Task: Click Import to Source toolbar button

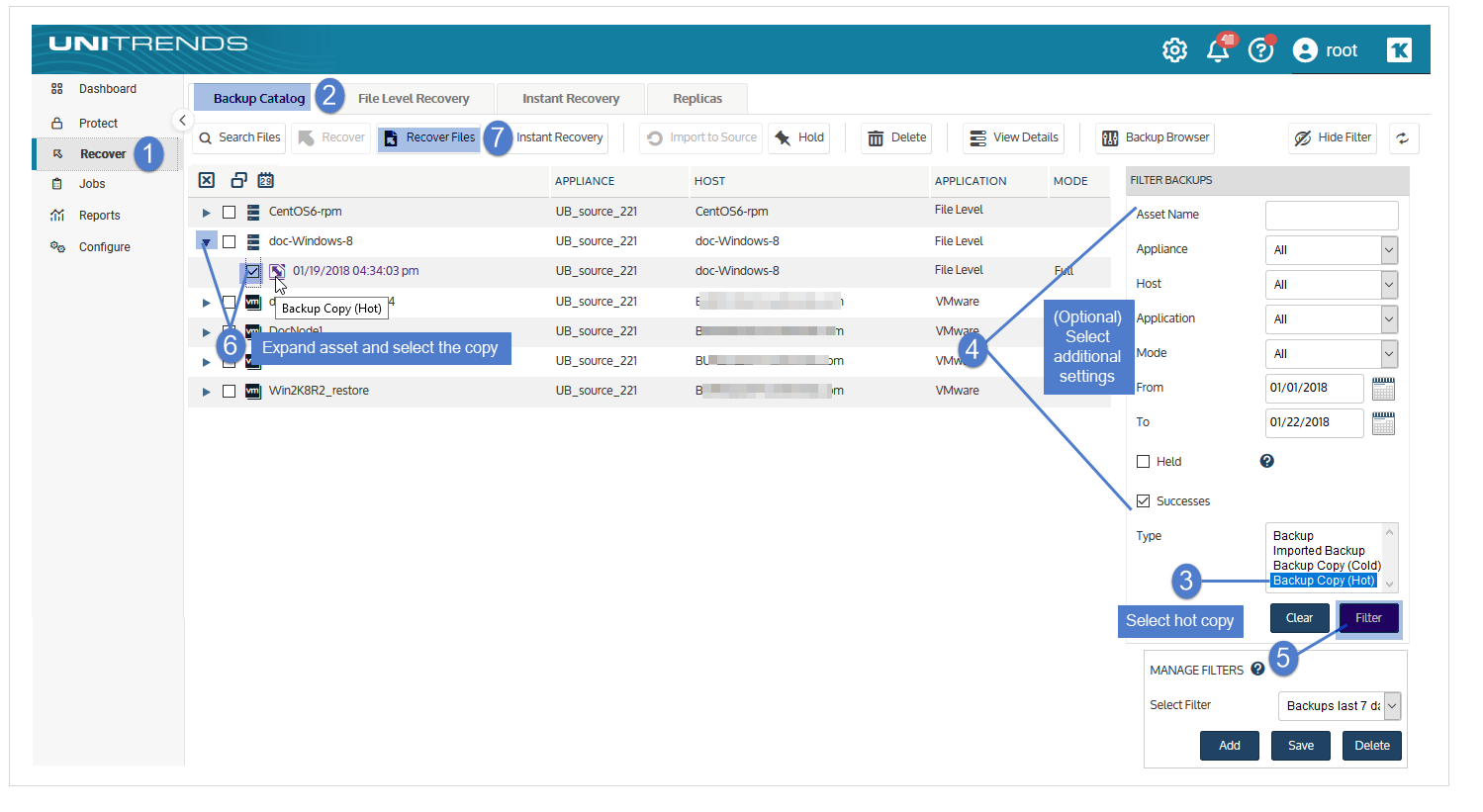Action: 702,137
